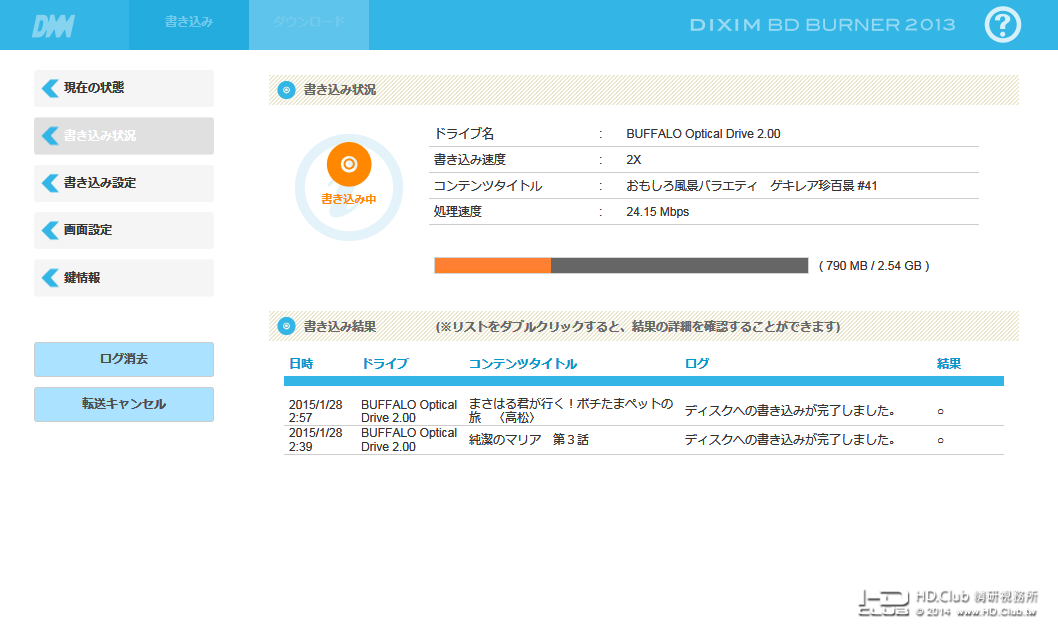The image size is (1058, 632).
Task: Sort results by 日時 column header
Action: (x=301, y=364)
